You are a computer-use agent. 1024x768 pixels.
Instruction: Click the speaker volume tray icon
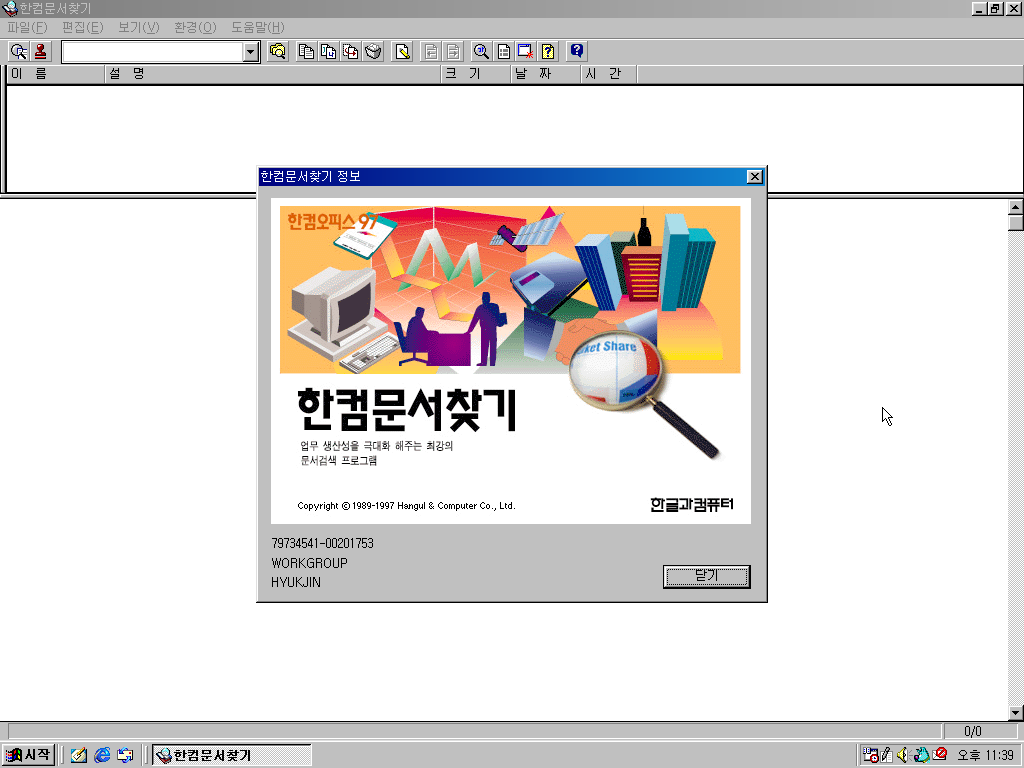point(903,755)
